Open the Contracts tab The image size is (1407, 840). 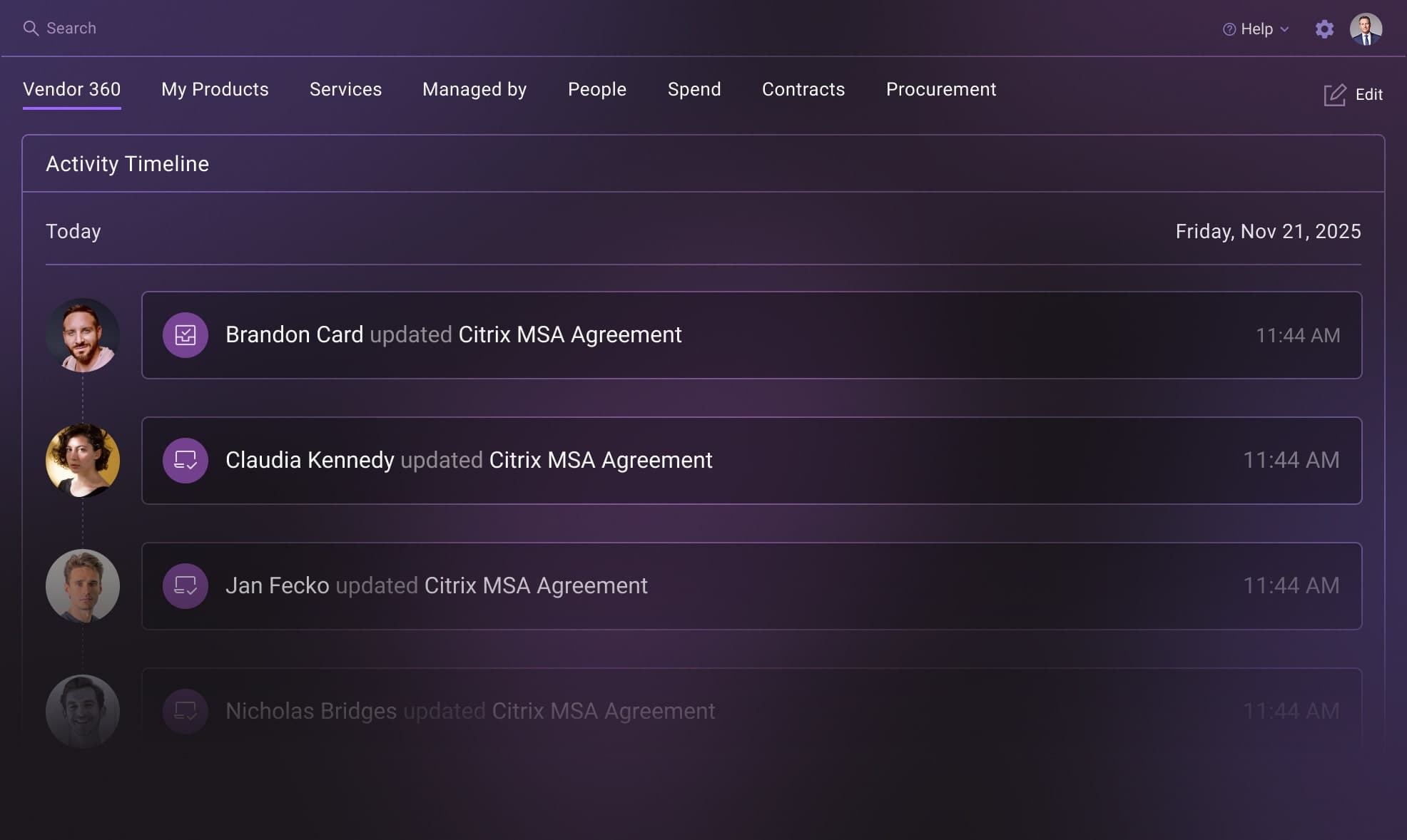click(803, 89)
